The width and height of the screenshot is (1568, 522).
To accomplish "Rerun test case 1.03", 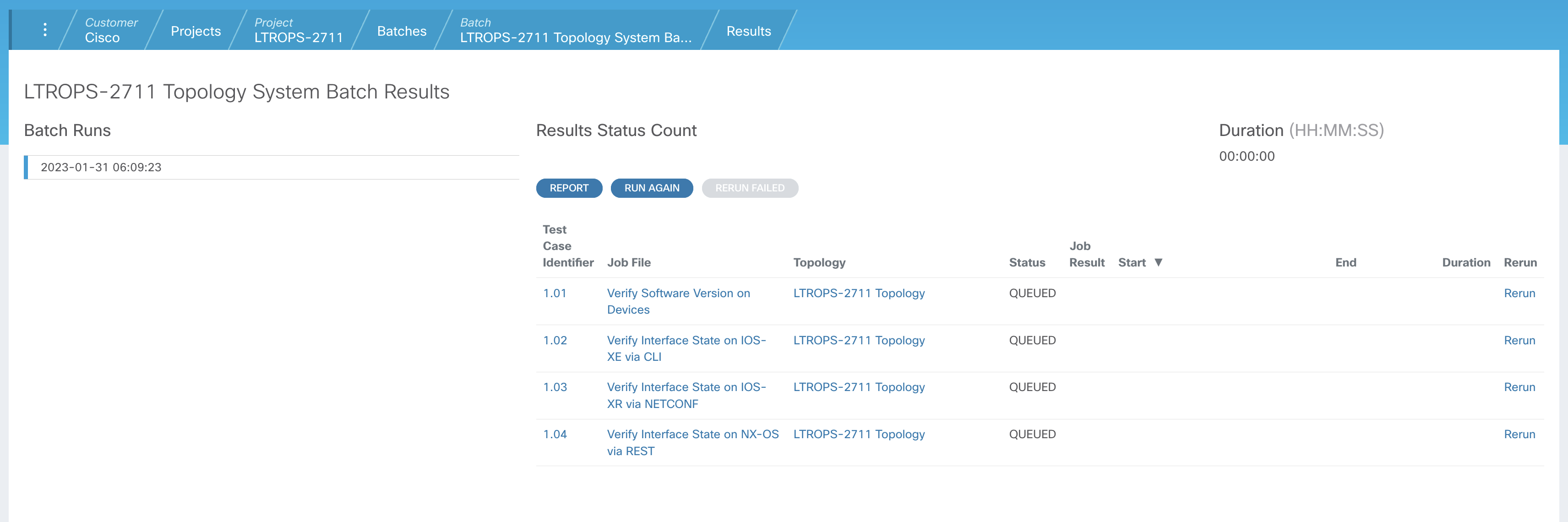I will [1519, 387].
